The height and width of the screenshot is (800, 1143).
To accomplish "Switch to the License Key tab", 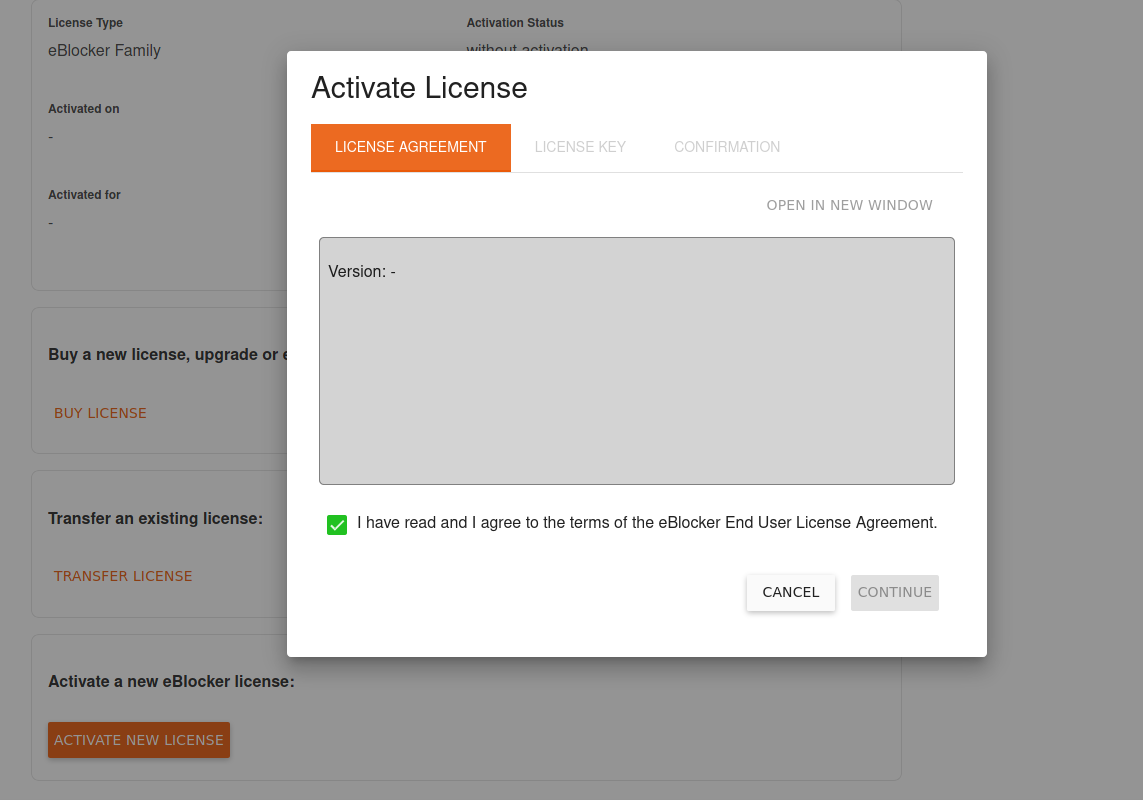I will pyautogui.click(x=580, y=147).
